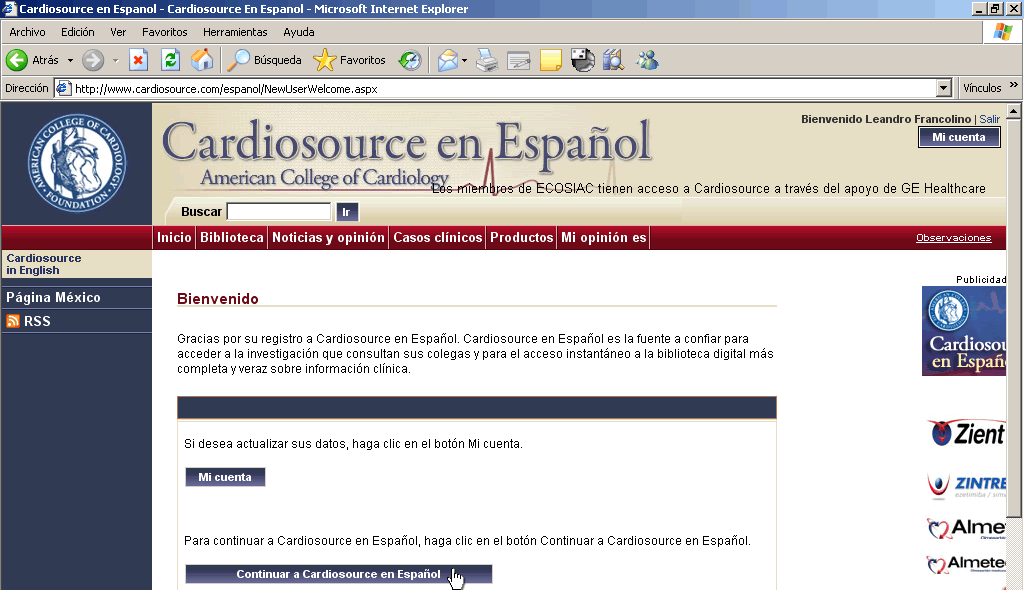Click the Vínculos toolbar label
Image resolution: width=1024 pixels, height=590 pixels.
tap(982, 88)
